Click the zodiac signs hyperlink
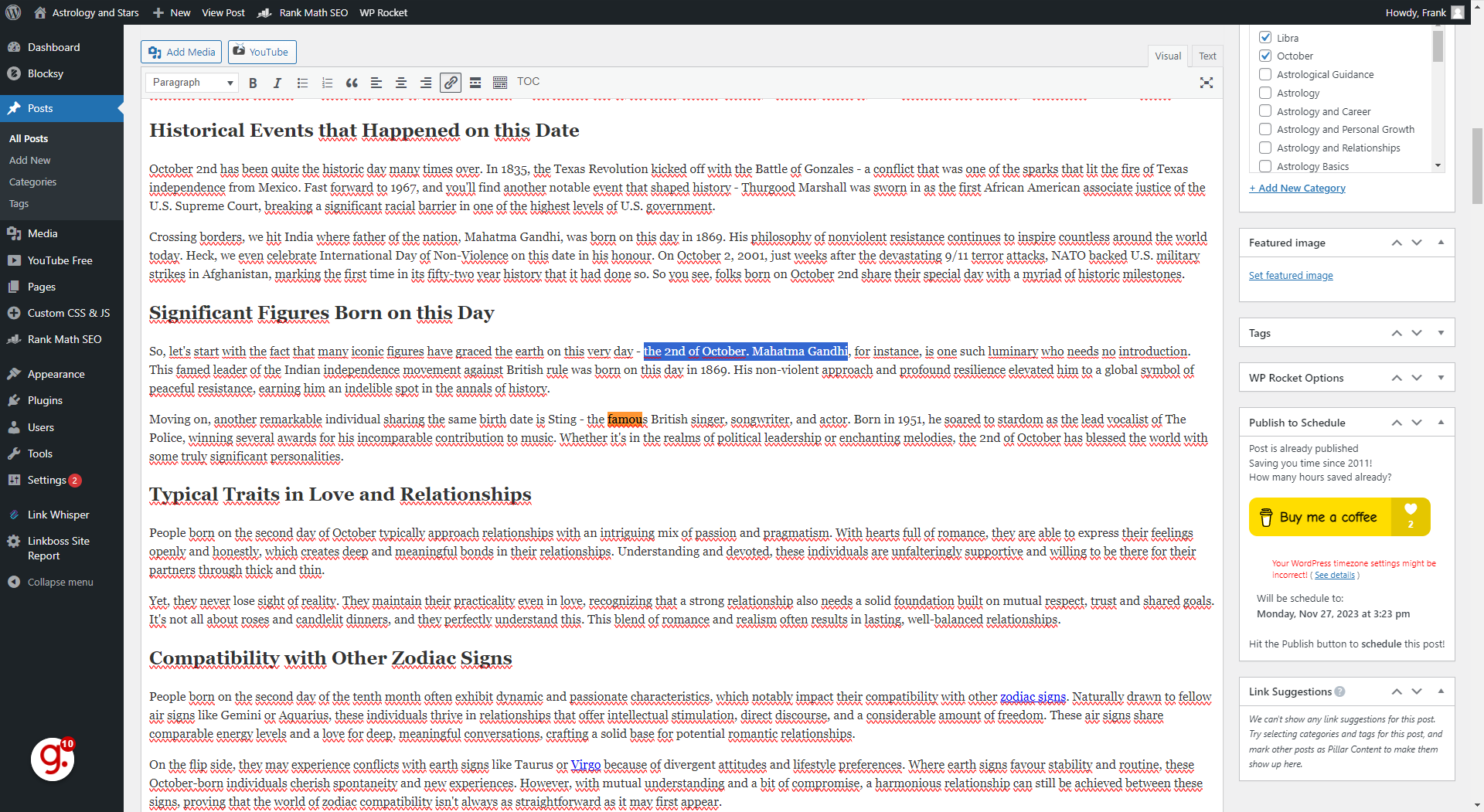Viewport: 1484px width, 812px height. click(x=1033, y=697)
